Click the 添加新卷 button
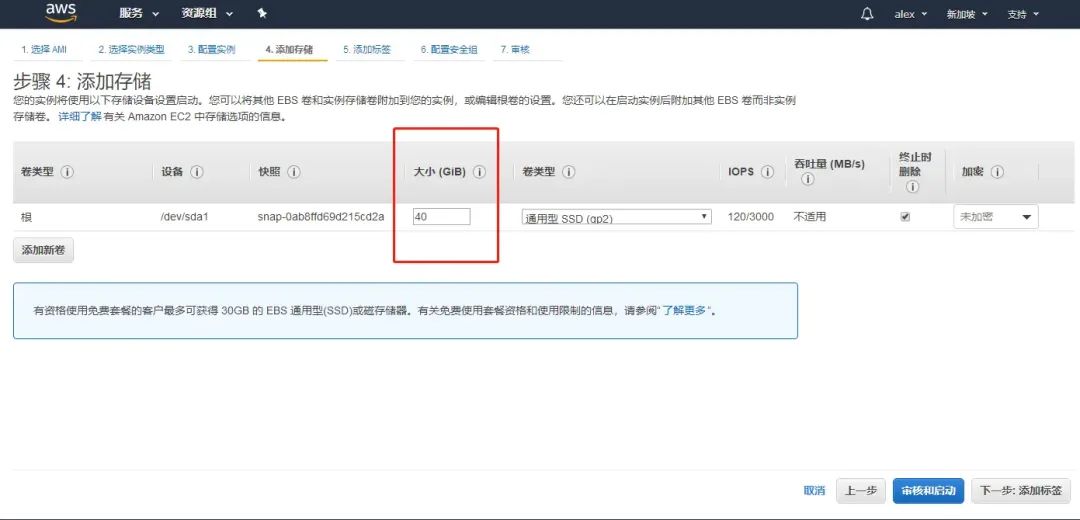 [x=43, y=250]
